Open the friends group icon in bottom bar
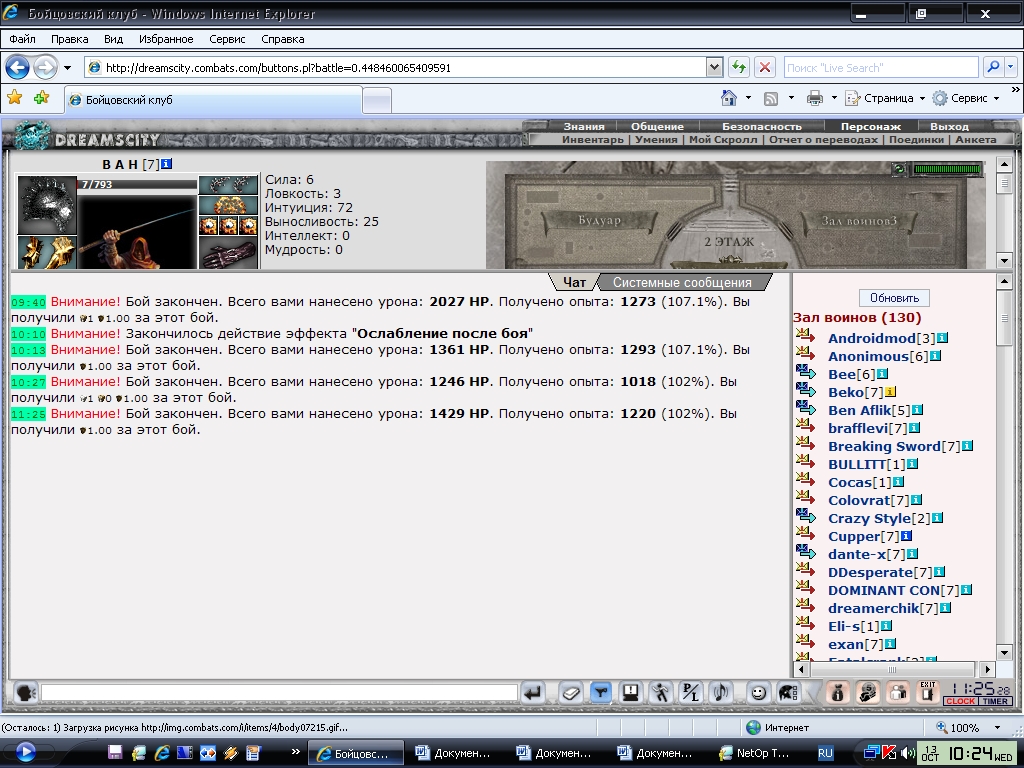 [898, 692]
